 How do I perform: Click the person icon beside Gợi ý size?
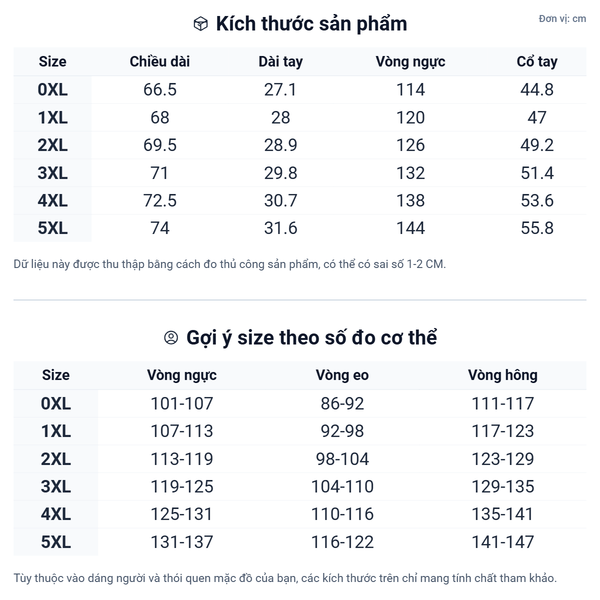(x=171, y=338)
